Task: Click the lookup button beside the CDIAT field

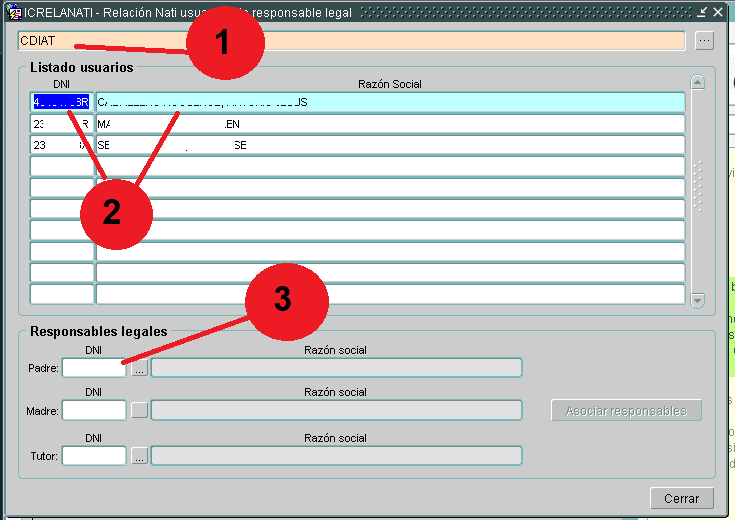Action: [705, 41]
